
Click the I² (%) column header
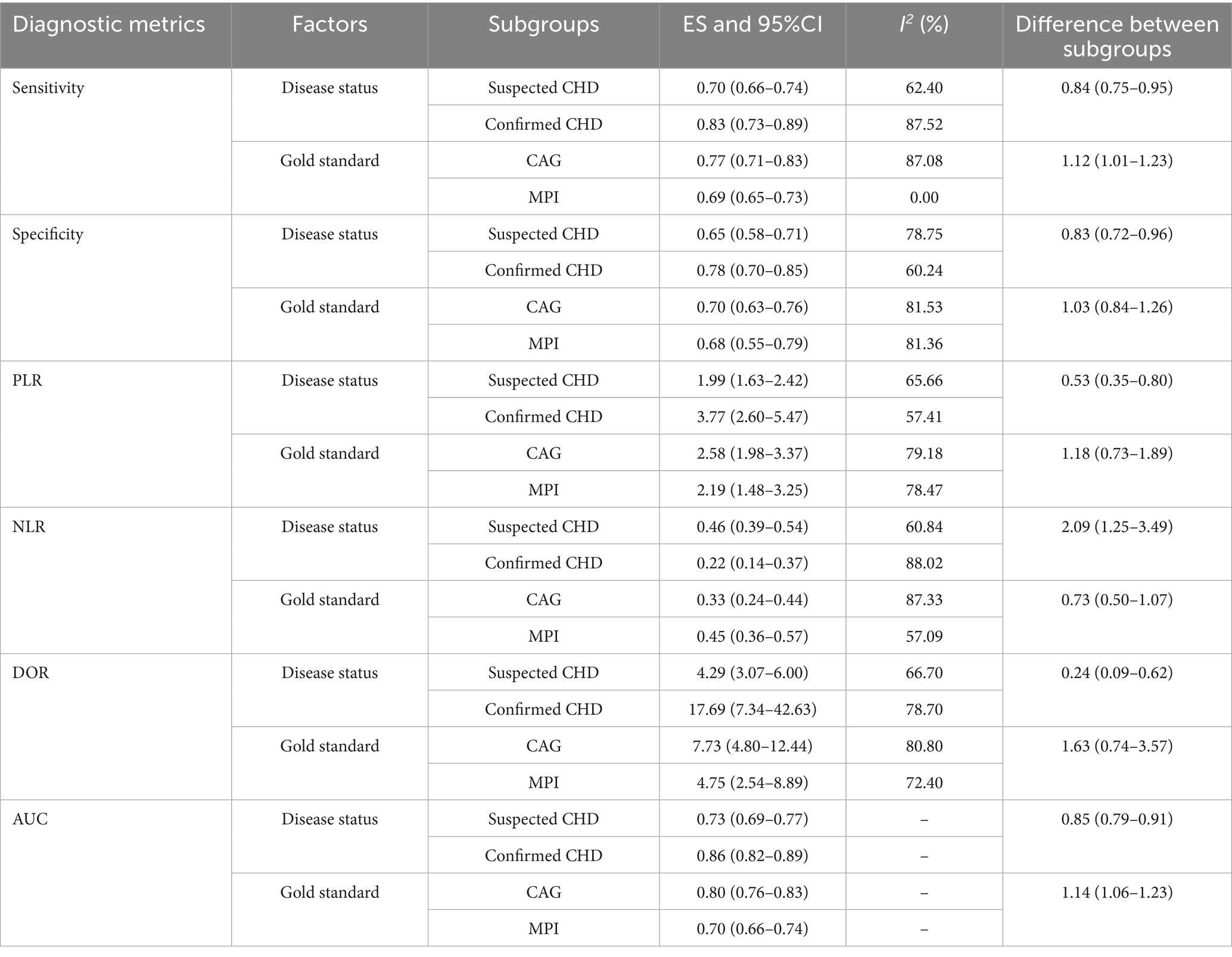(x=924, y=24)
